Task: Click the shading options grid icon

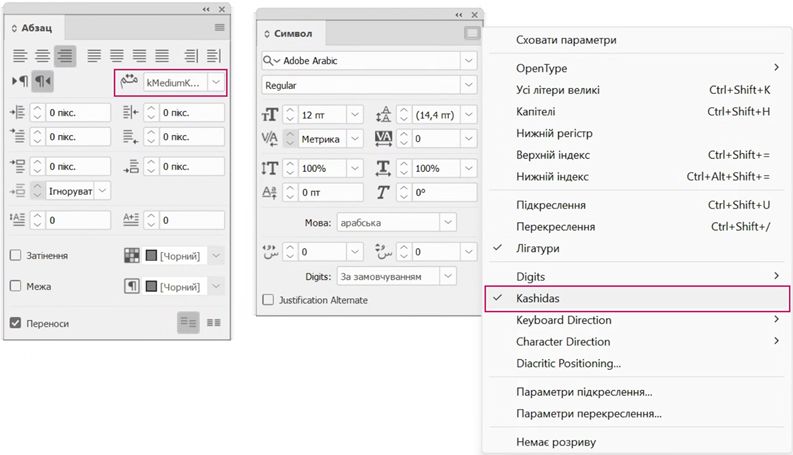Action: 131,256
